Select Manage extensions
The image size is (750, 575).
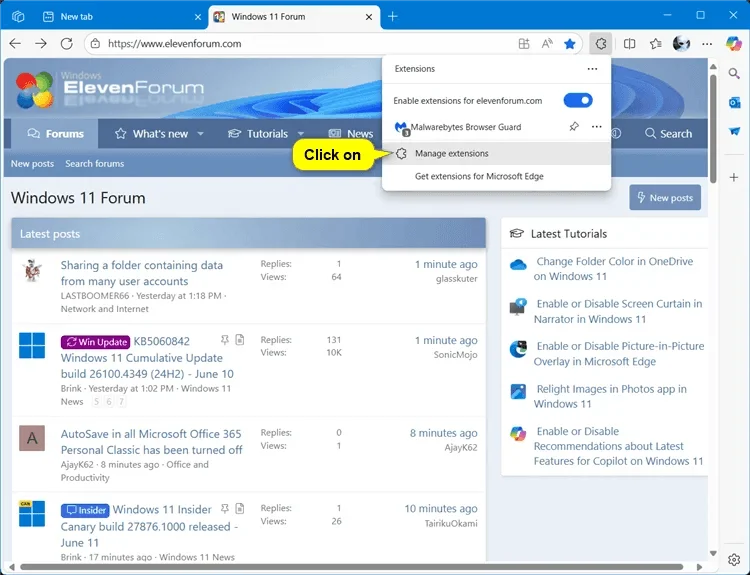click(x=496, y=154)
